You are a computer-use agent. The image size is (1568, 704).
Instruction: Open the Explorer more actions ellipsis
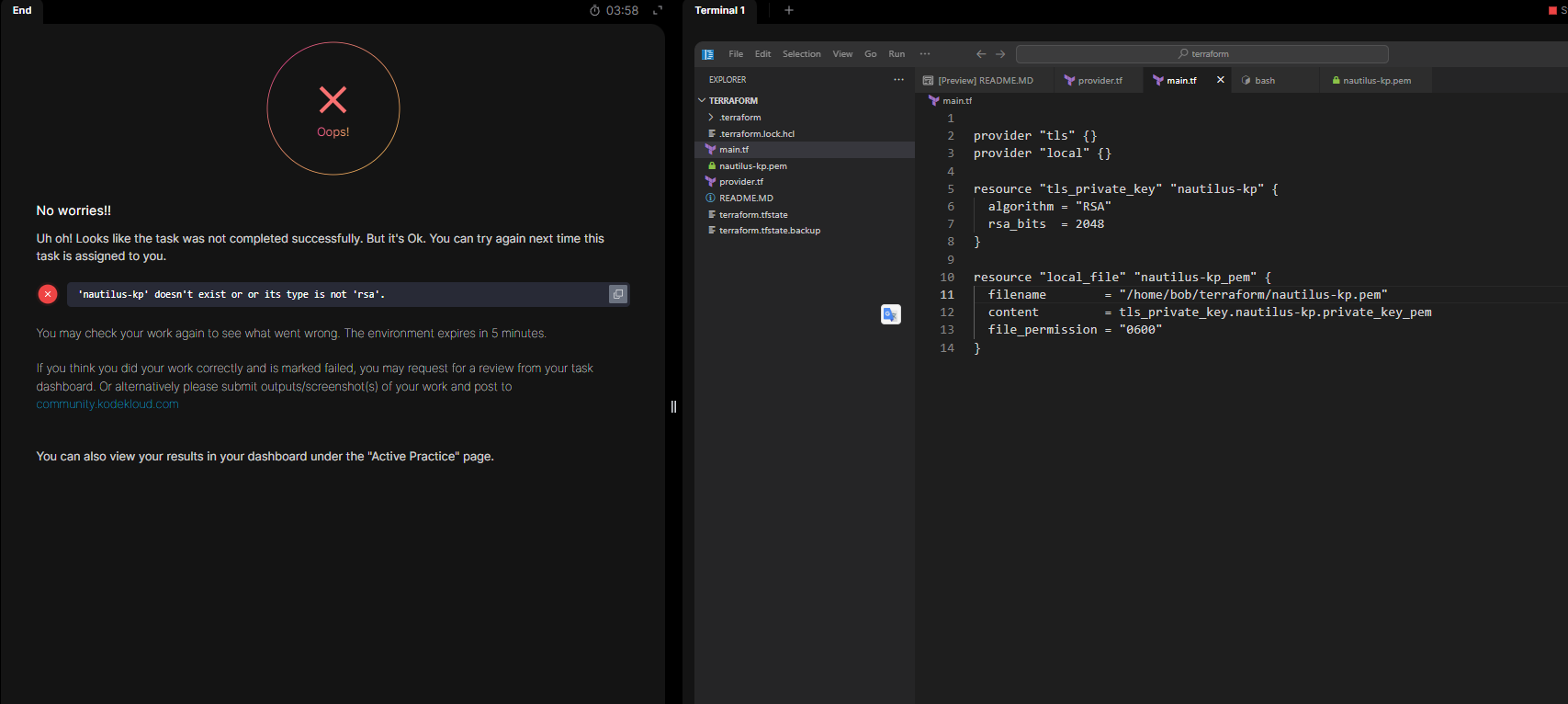tap(898, 80)
